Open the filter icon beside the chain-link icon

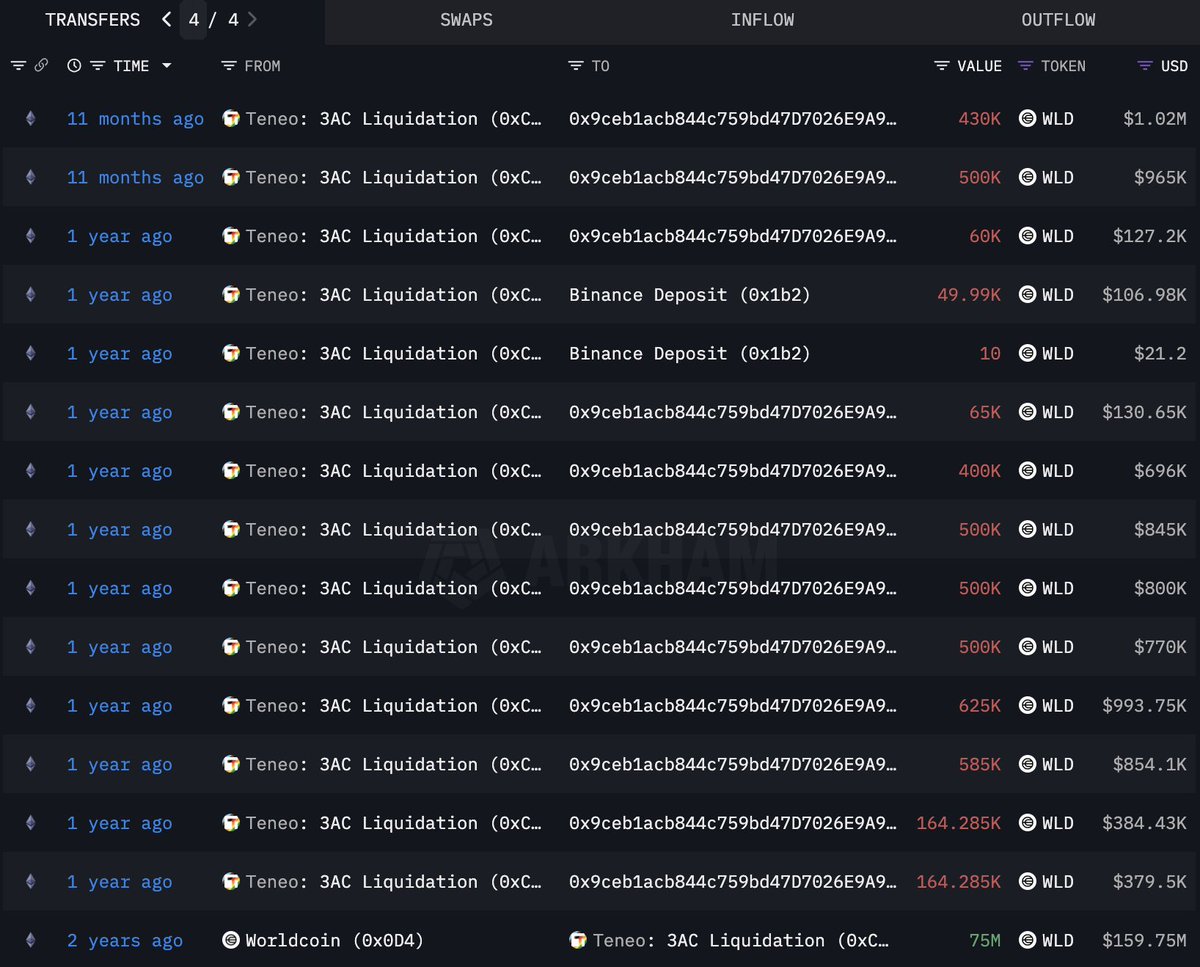tap(18, 66)
